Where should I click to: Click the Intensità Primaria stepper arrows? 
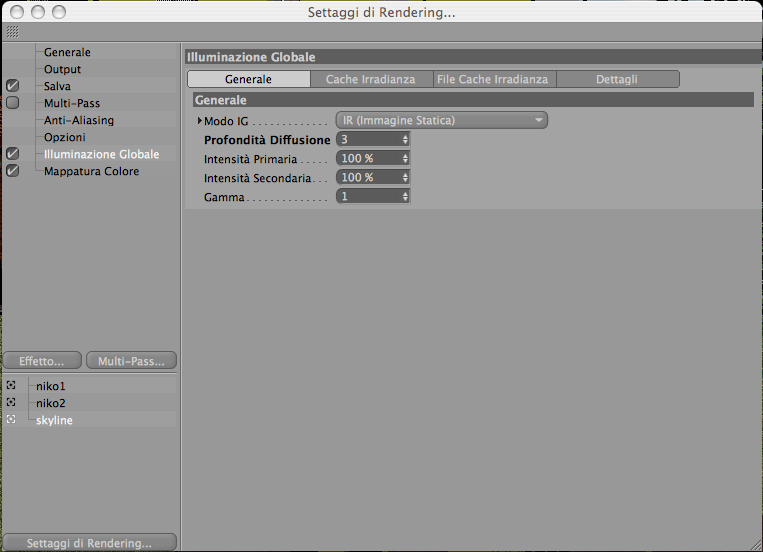(405, 159)
